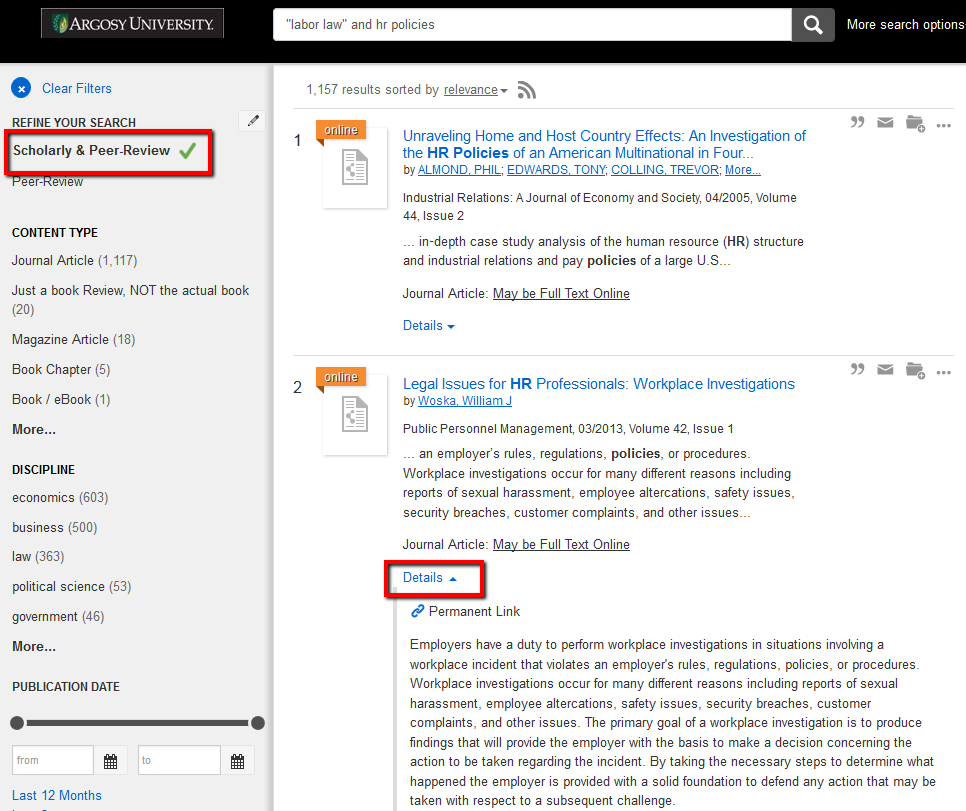This screenshot has height=811, width=966.
Task: Expand Details for result 1
Action: tap(429, 326)
